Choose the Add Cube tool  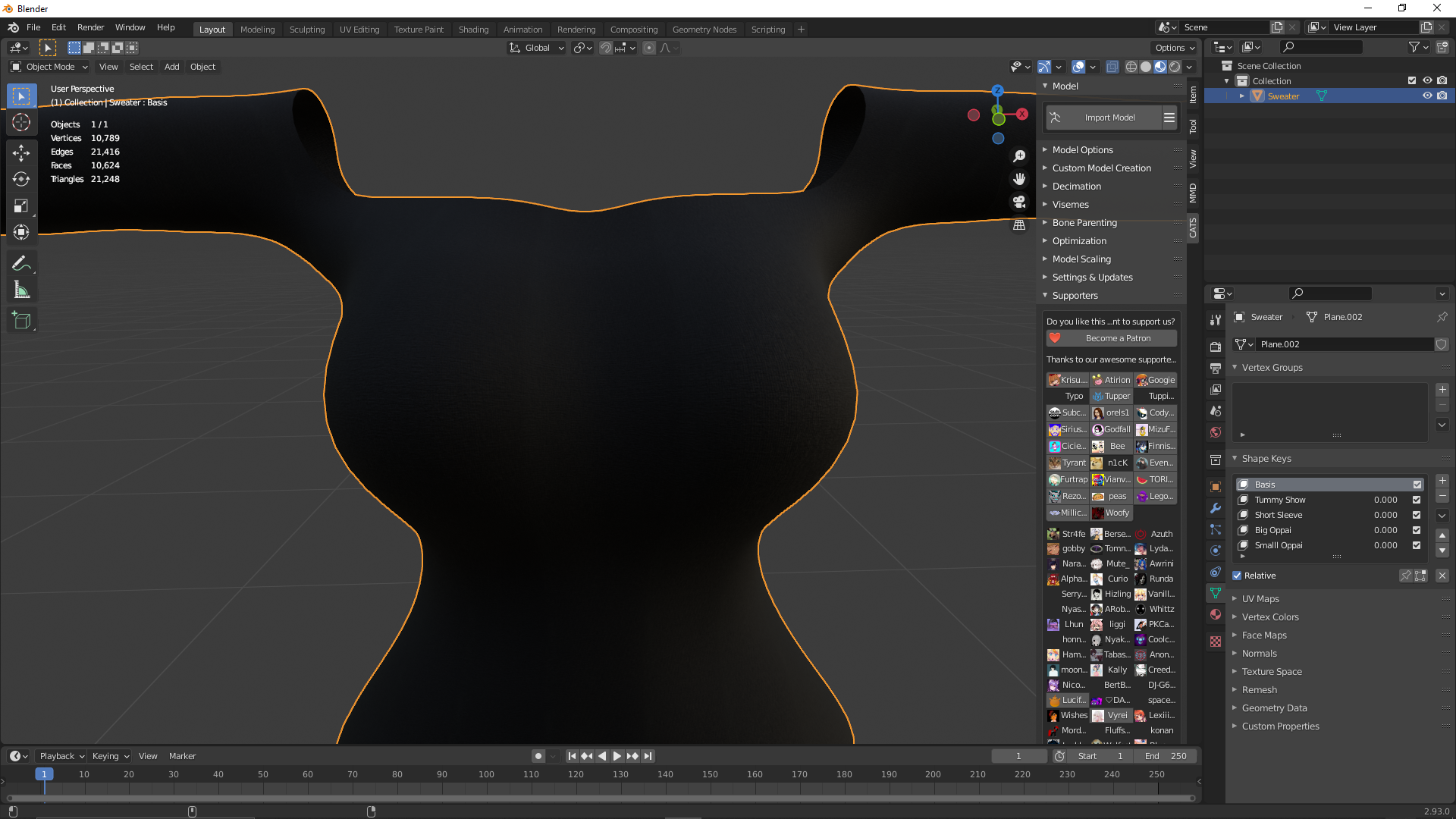pos(21,321)
